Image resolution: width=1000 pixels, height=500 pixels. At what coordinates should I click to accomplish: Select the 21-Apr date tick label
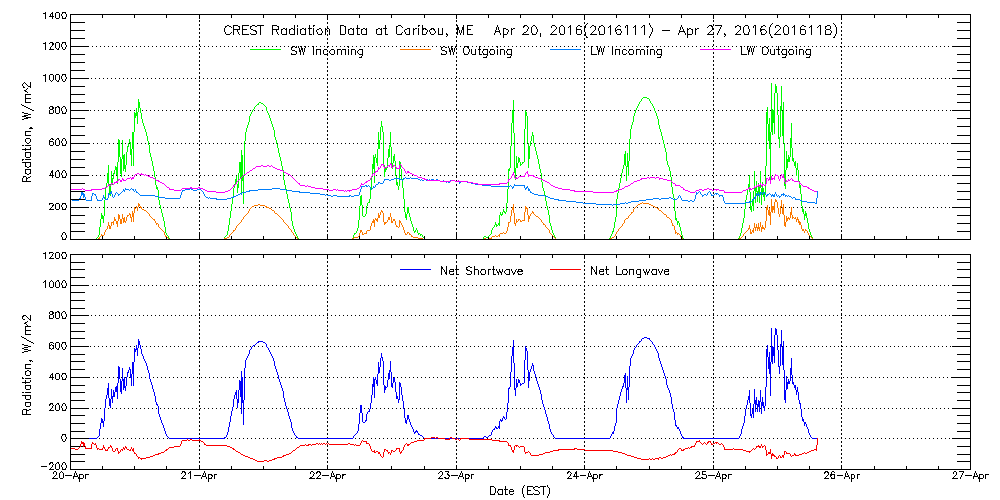click(199, 478)
